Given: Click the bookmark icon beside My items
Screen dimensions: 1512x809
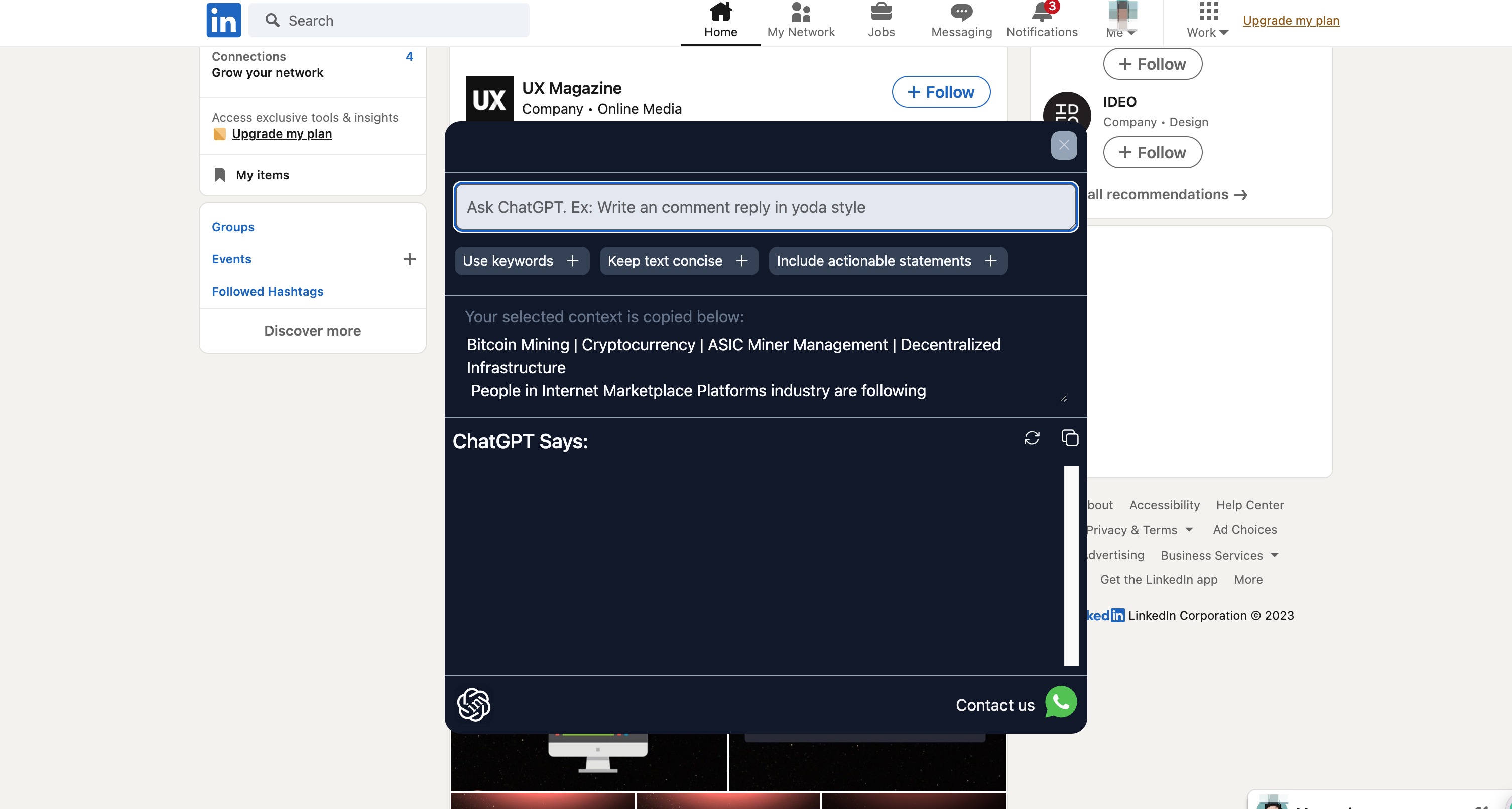Looking at the screenshot, I should [219, 175].
